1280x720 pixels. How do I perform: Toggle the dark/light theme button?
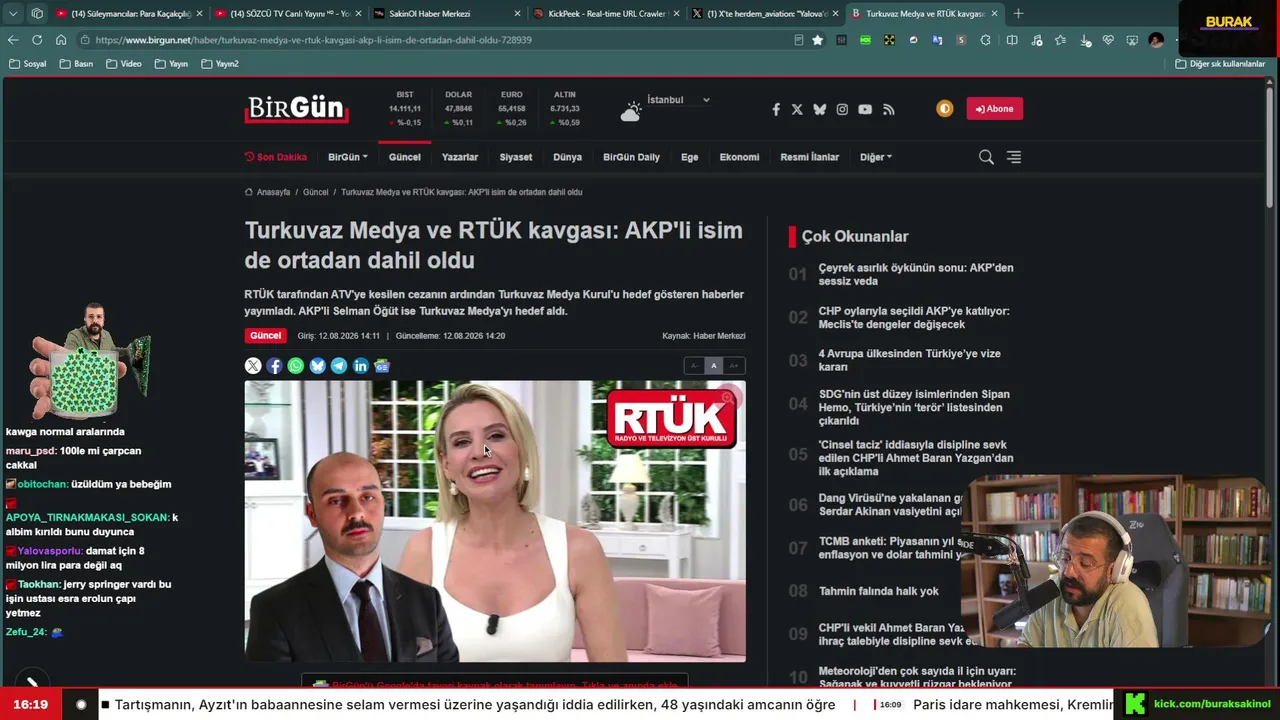(x=945, y=109)
